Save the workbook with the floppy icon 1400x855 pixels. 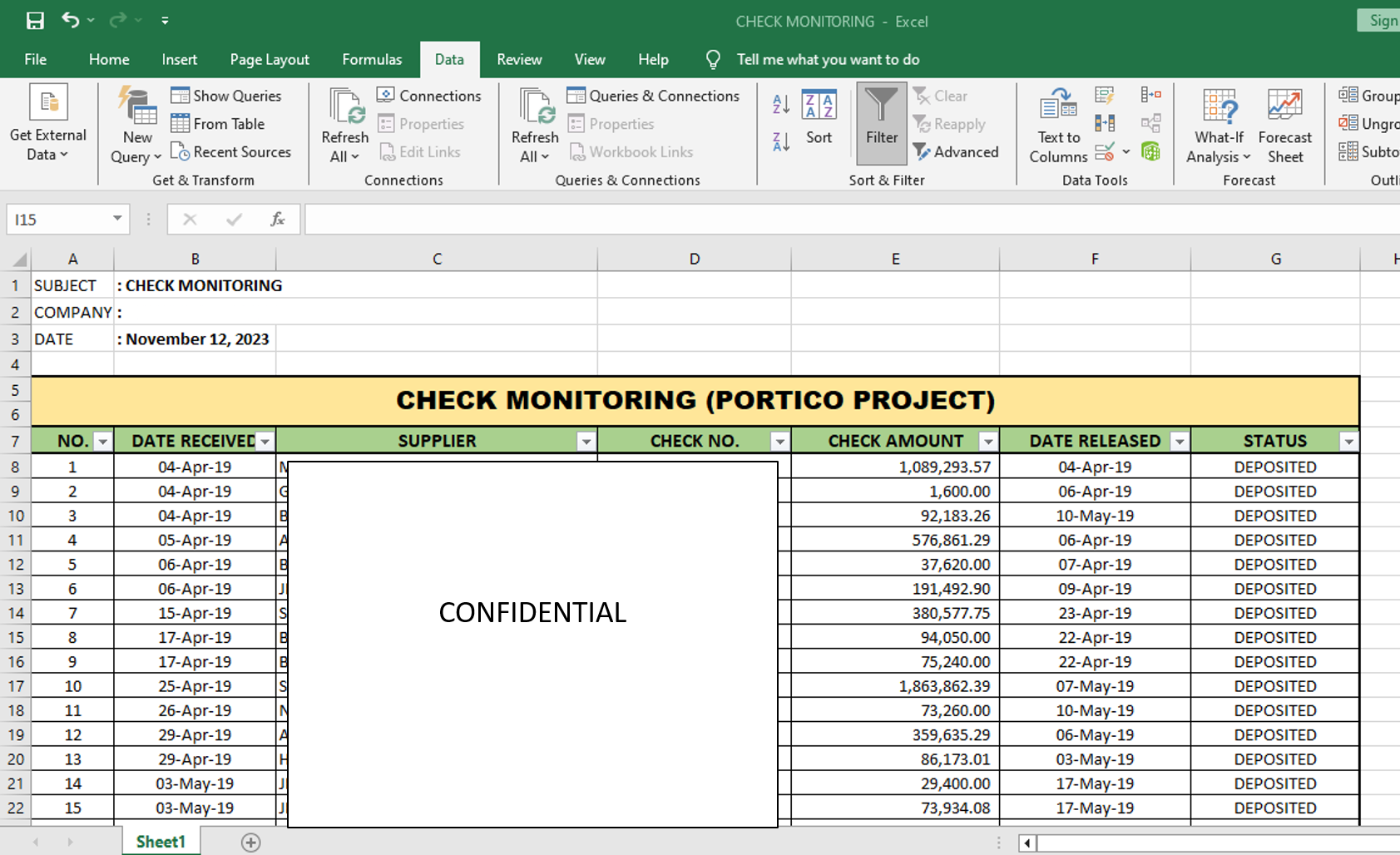35,21
